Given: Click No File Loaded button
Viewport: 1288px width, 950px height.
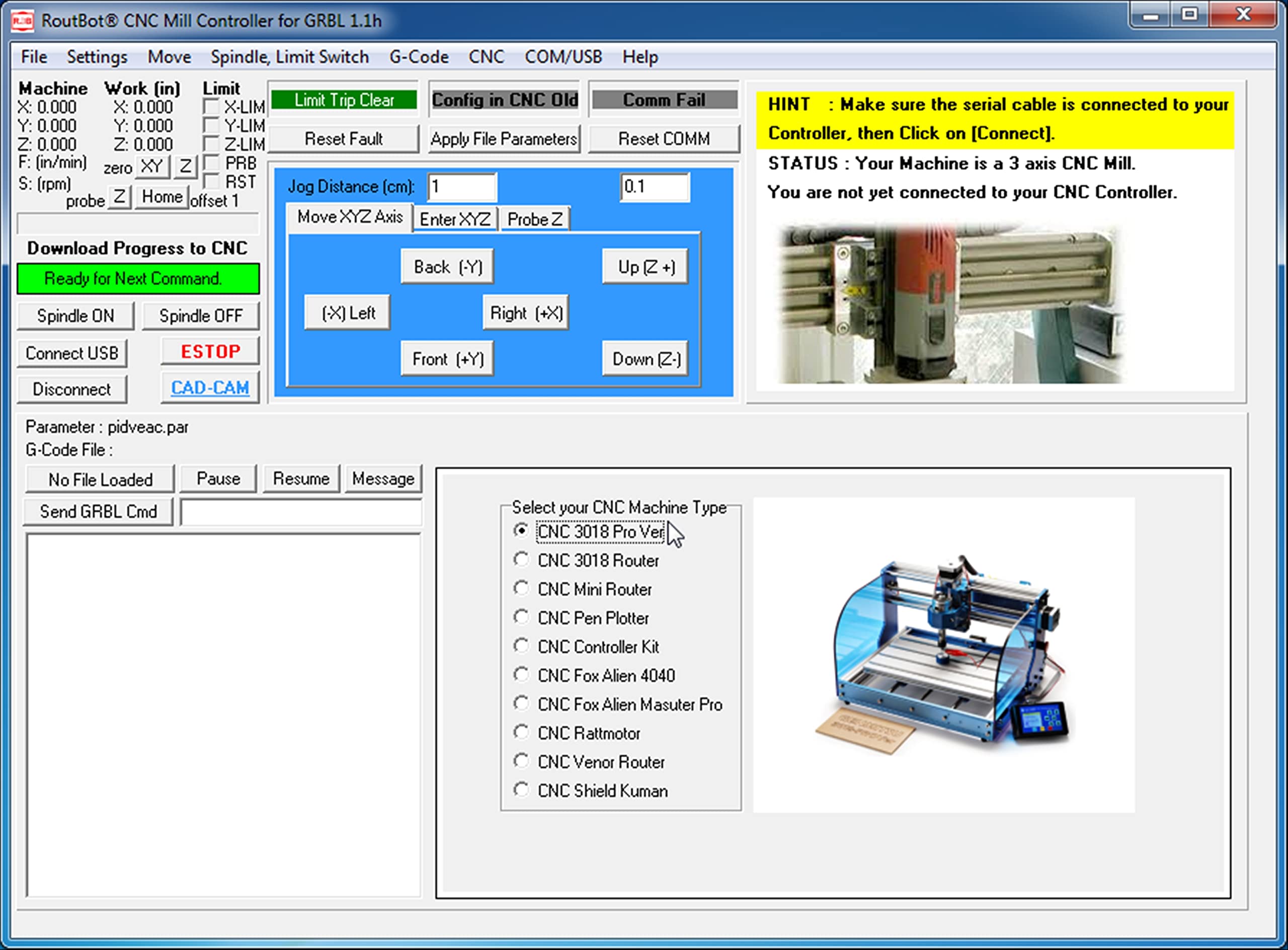Looking at the screenshot, I should coord(100,480).
